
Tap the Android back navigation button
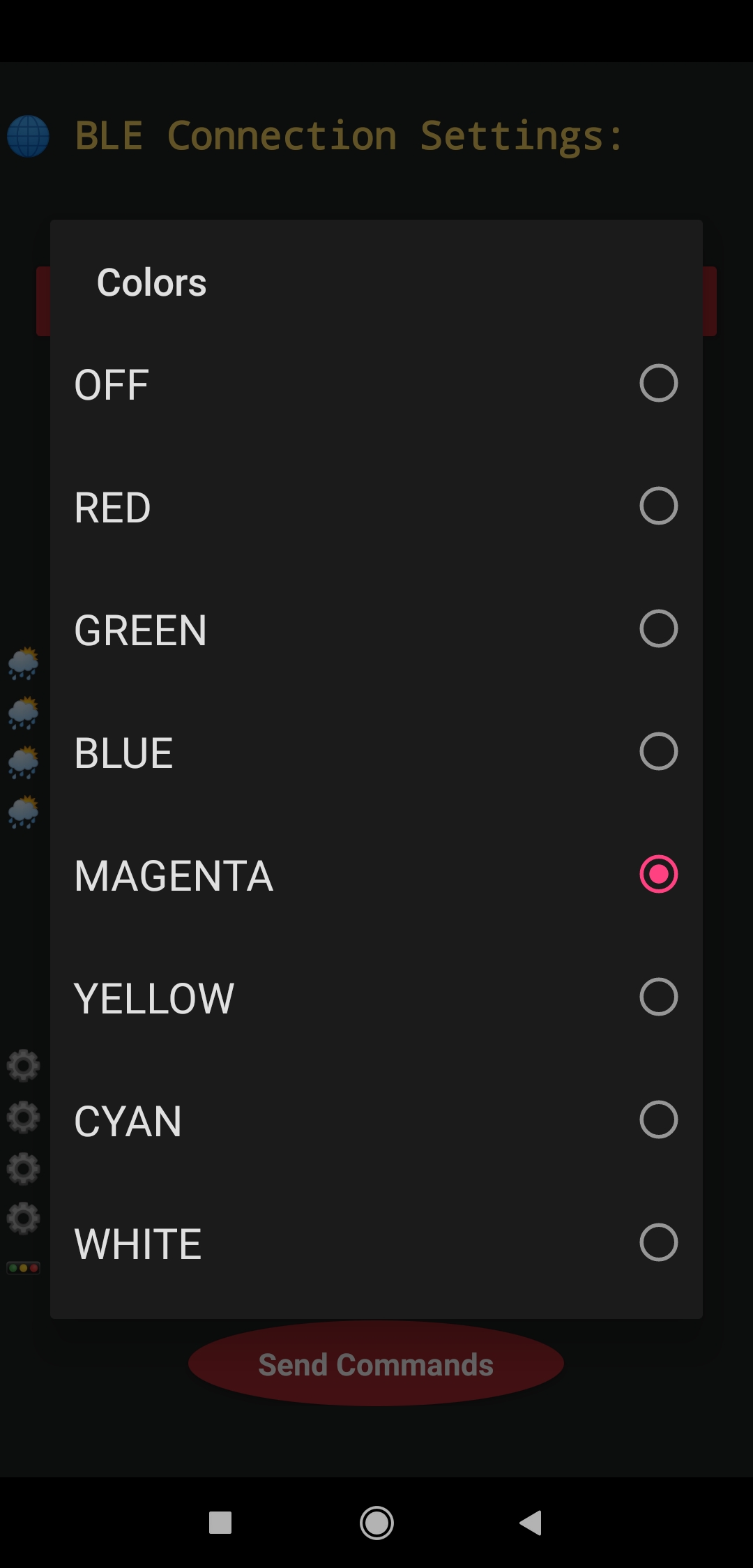pyautogui.click(x=530, y=1524)
